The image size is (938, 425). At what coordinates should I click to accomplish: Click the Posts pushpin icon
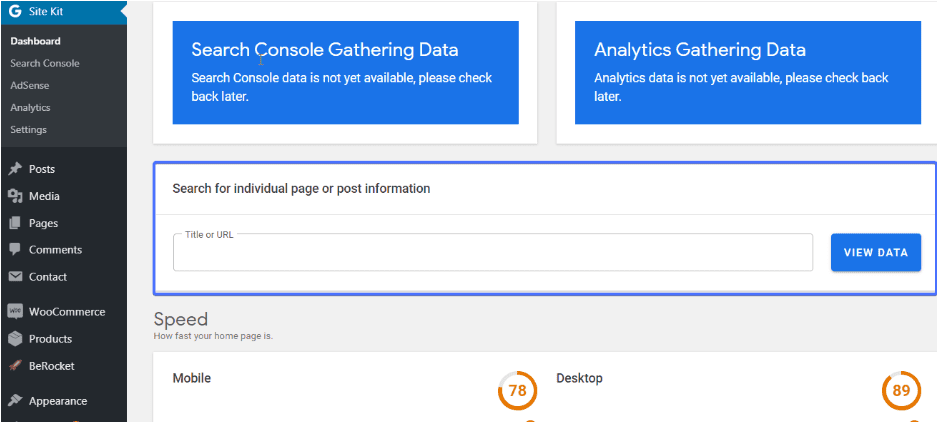(15, 169)
